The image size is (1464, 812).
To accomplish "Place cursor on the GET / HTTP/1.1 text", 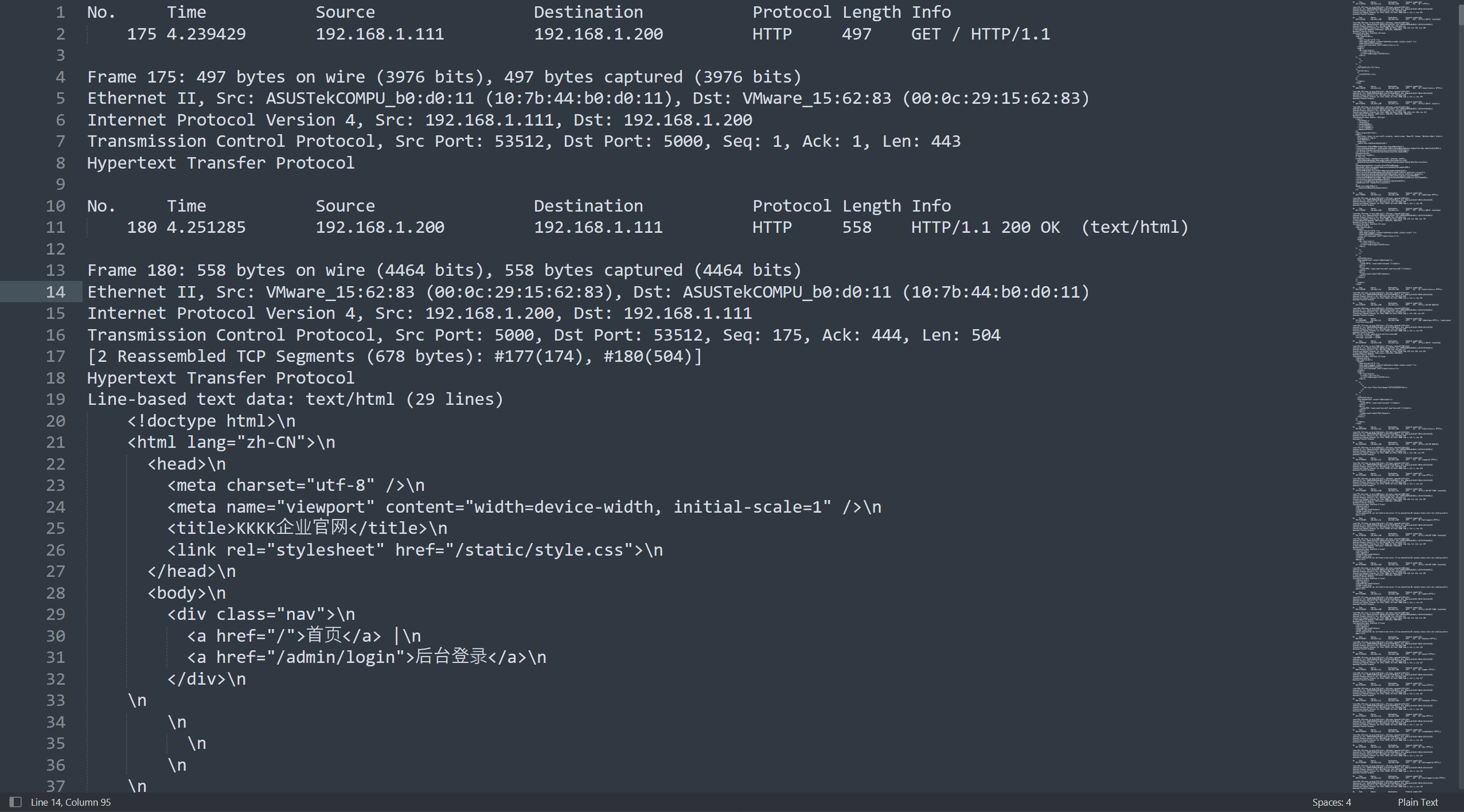I will pos(980,34).
